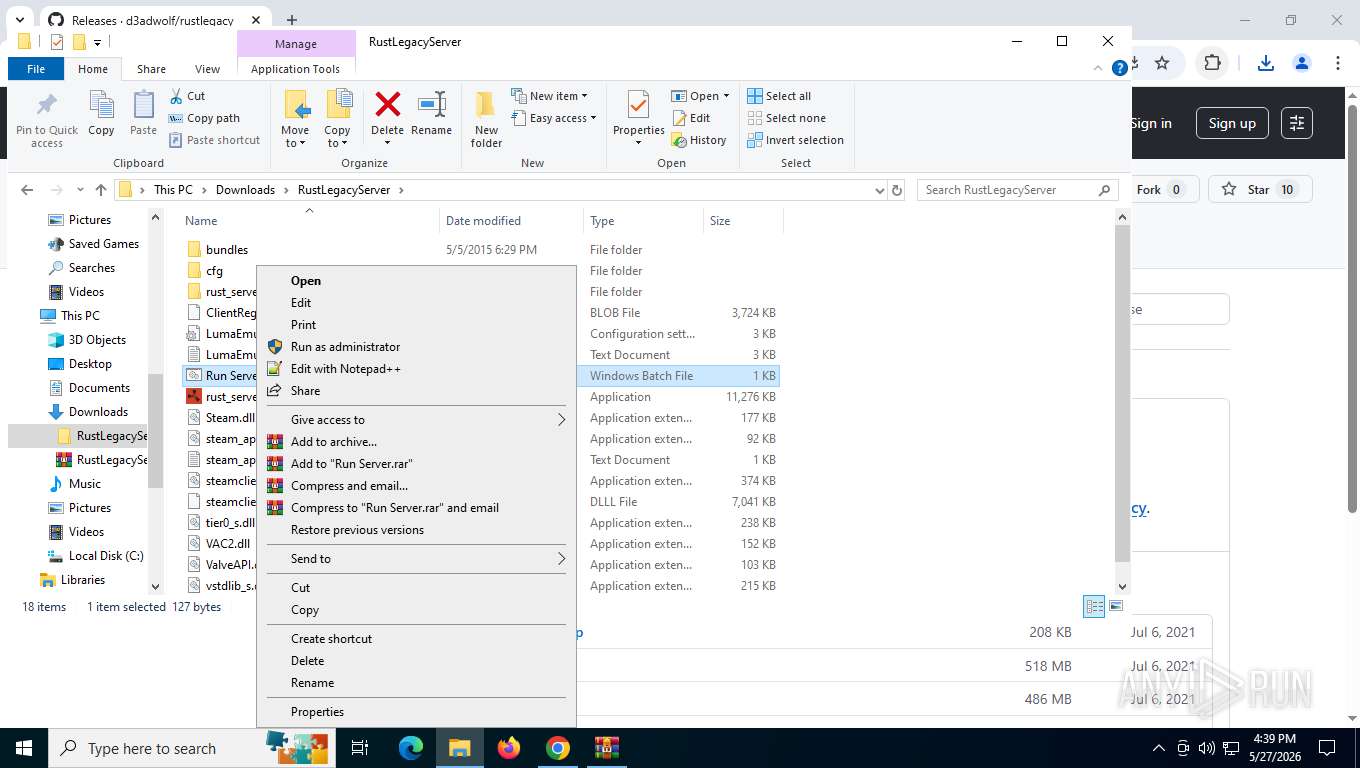
Task: Refresh the RustLegacyServer folder view
Action: 897,190
